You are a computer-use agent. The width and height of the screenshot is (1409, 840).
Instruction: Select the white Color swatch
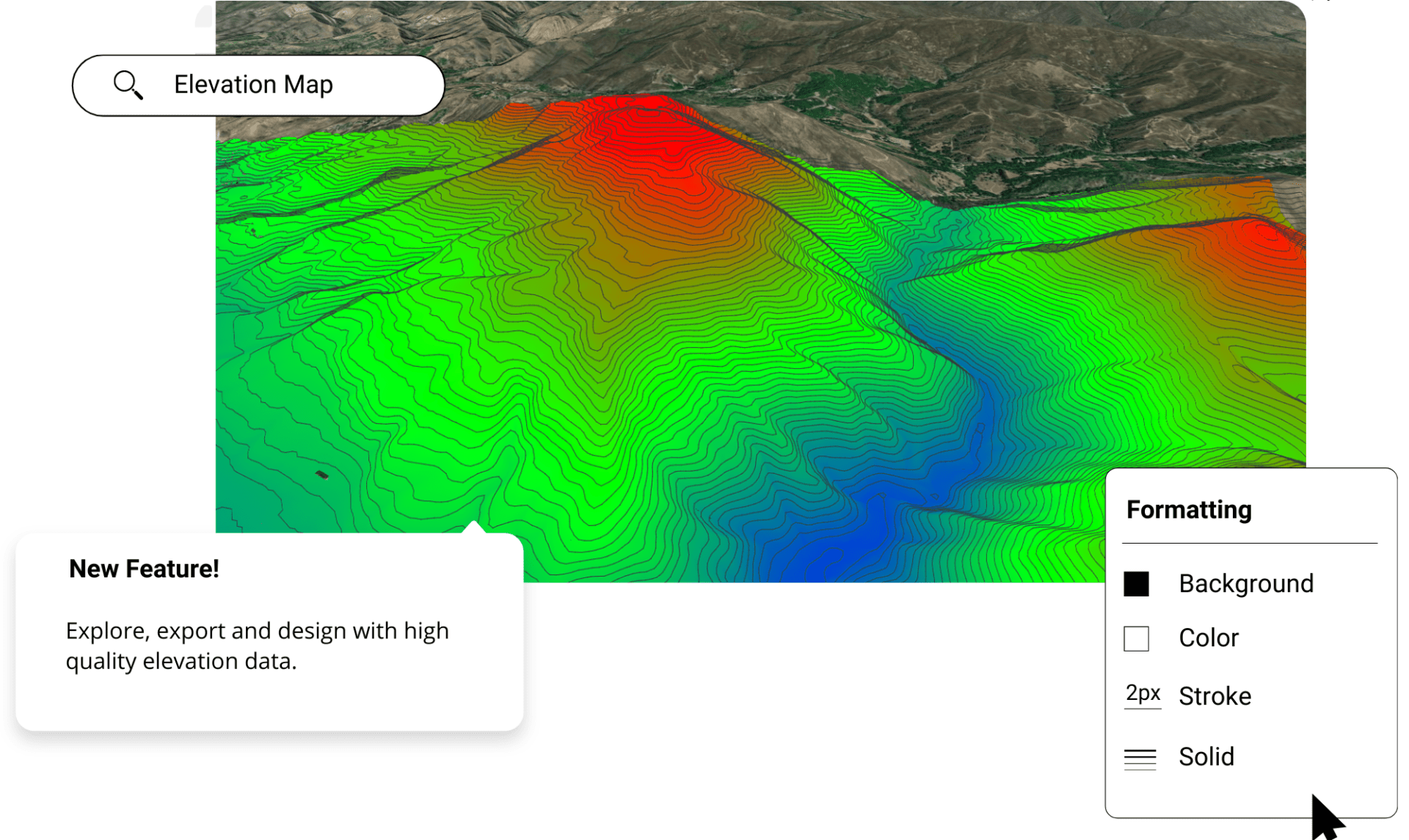point(1136,638)
